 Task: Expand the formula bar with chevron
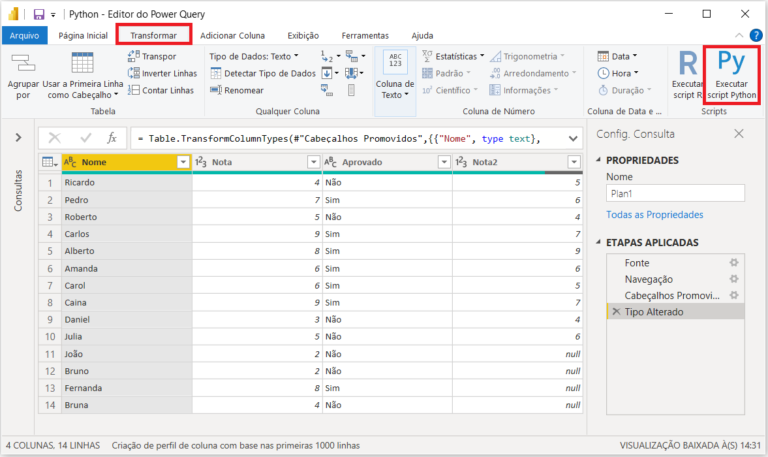pyautogui.click(x=572, y=137)
